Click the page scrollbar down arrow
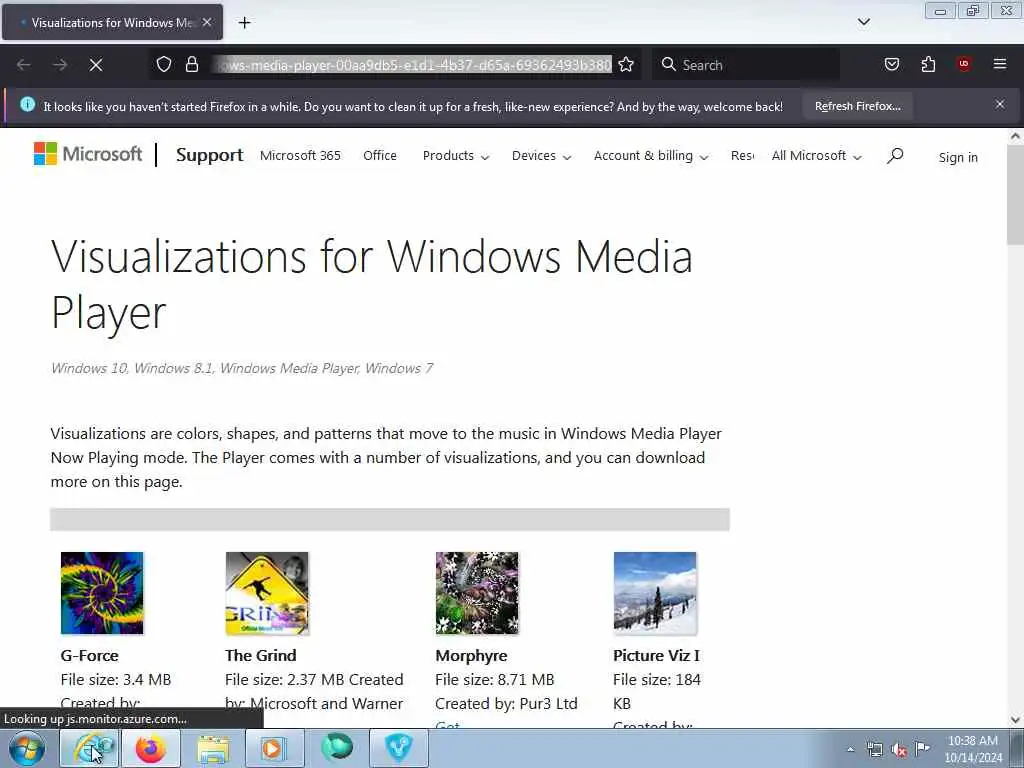The height and width of the screenshot is (768, 1024). coord(1015,720)
